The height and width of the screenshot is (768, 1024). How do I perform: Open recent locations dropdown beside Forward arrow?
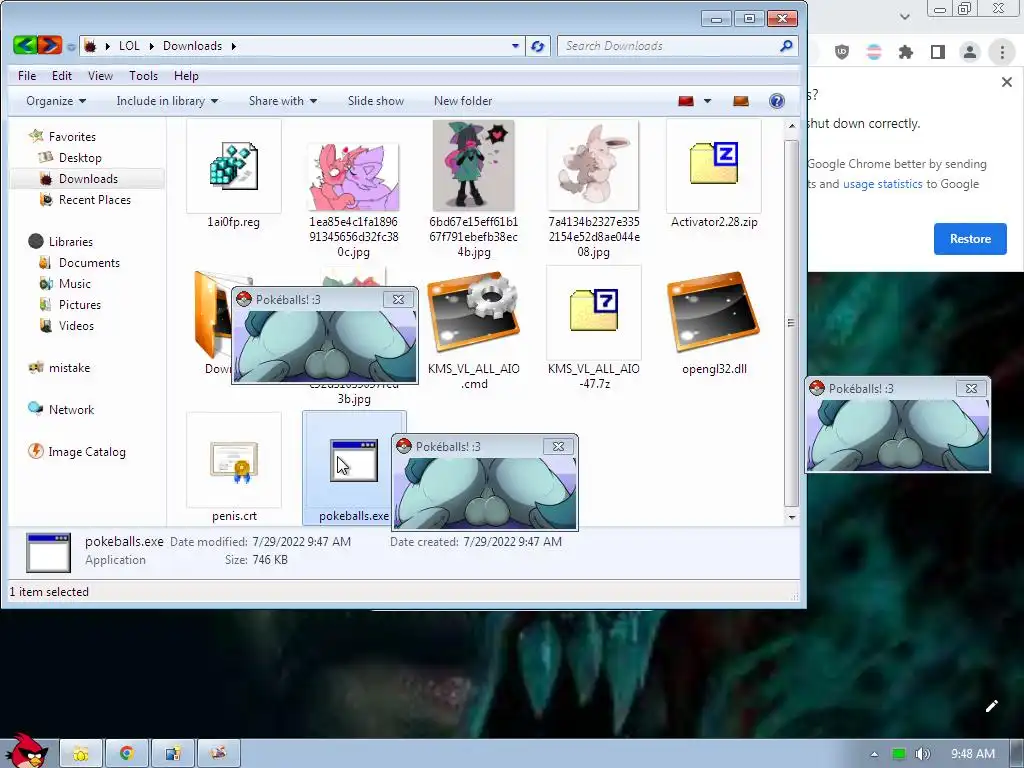[x=71, y=46]
